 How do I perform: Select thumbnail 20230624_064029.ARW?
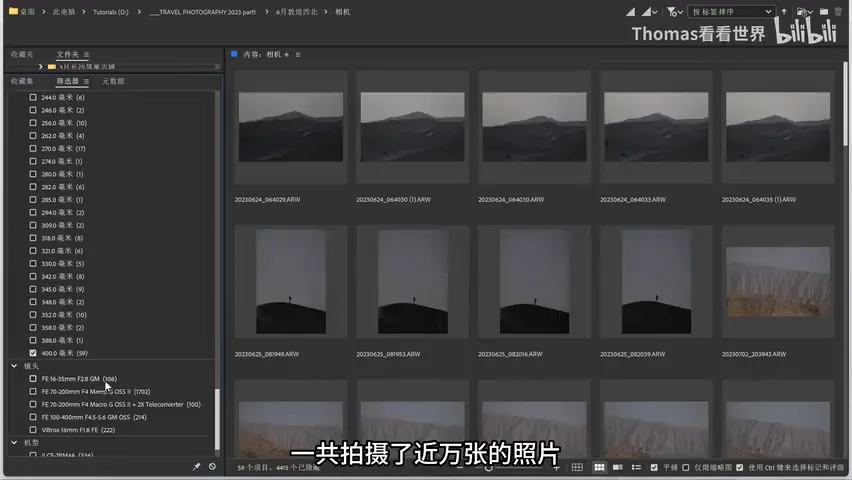coord(291,127)
